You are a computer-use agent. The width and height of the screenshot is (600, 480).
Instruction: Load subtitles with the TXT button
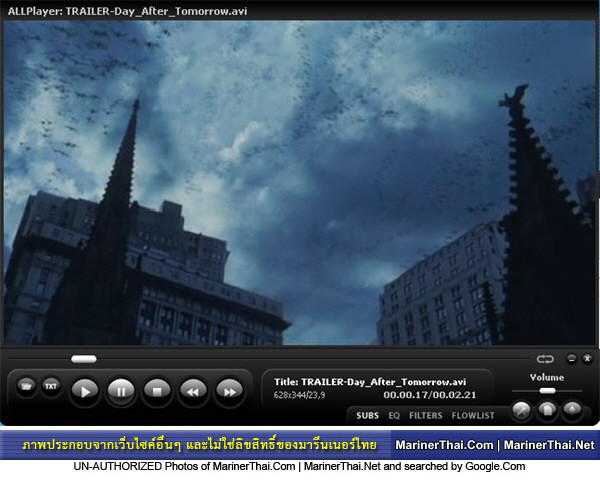(51, 386)
